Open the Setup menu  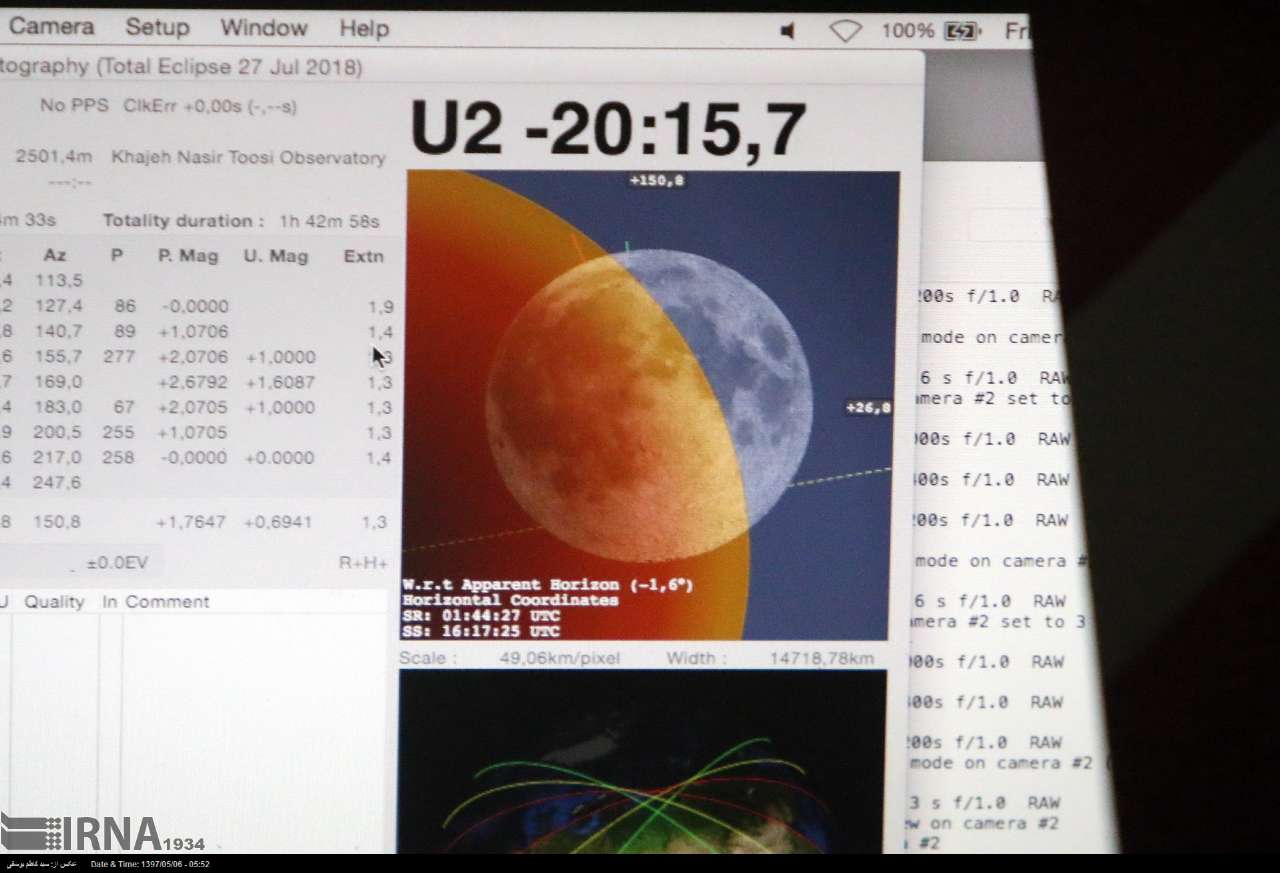[x=157, y=27]
